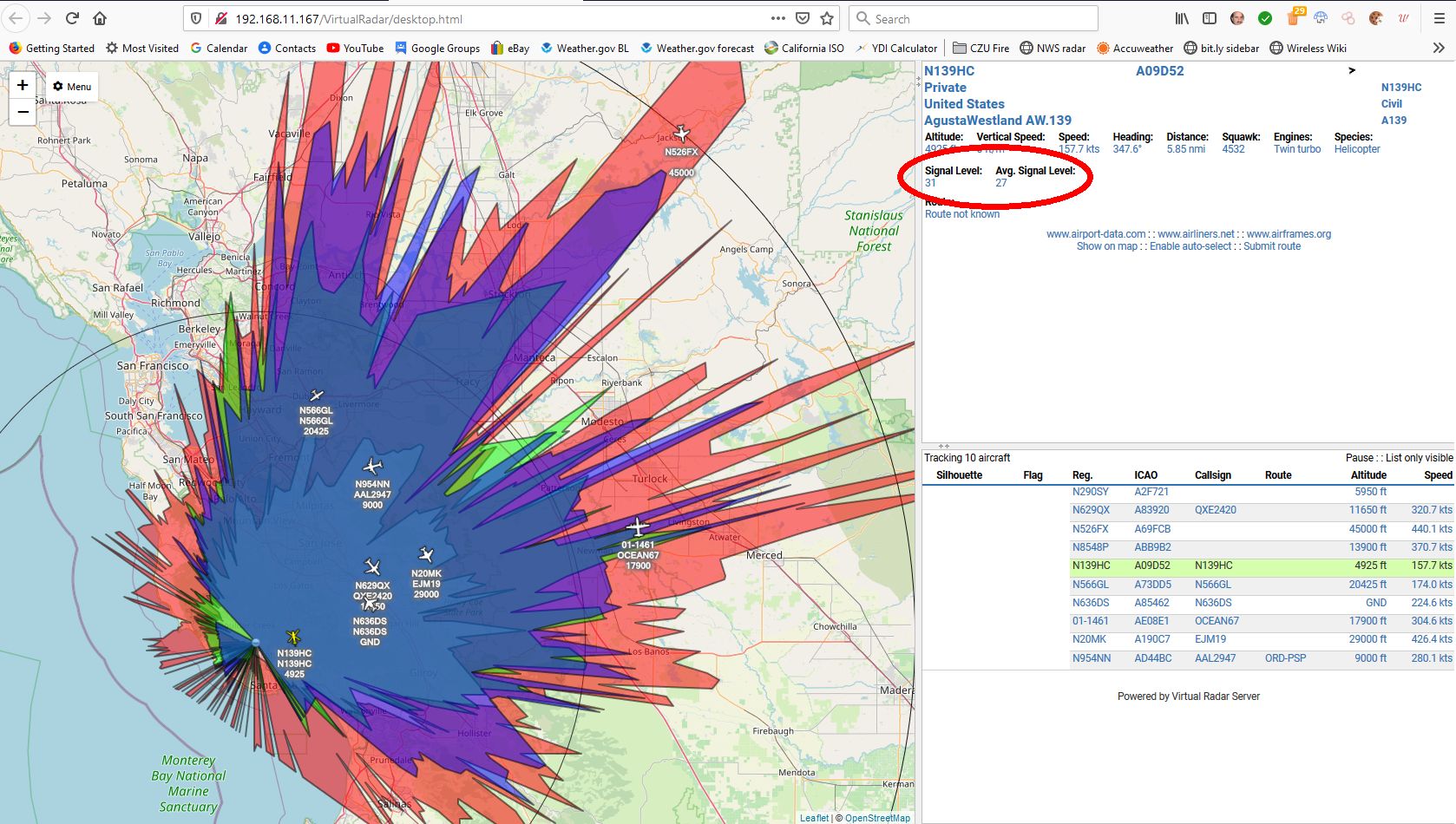The height and width of the screenshot is (824, 1456).
Task: Click the EJM19 aircraft marker on map
Action: point(426,554)
